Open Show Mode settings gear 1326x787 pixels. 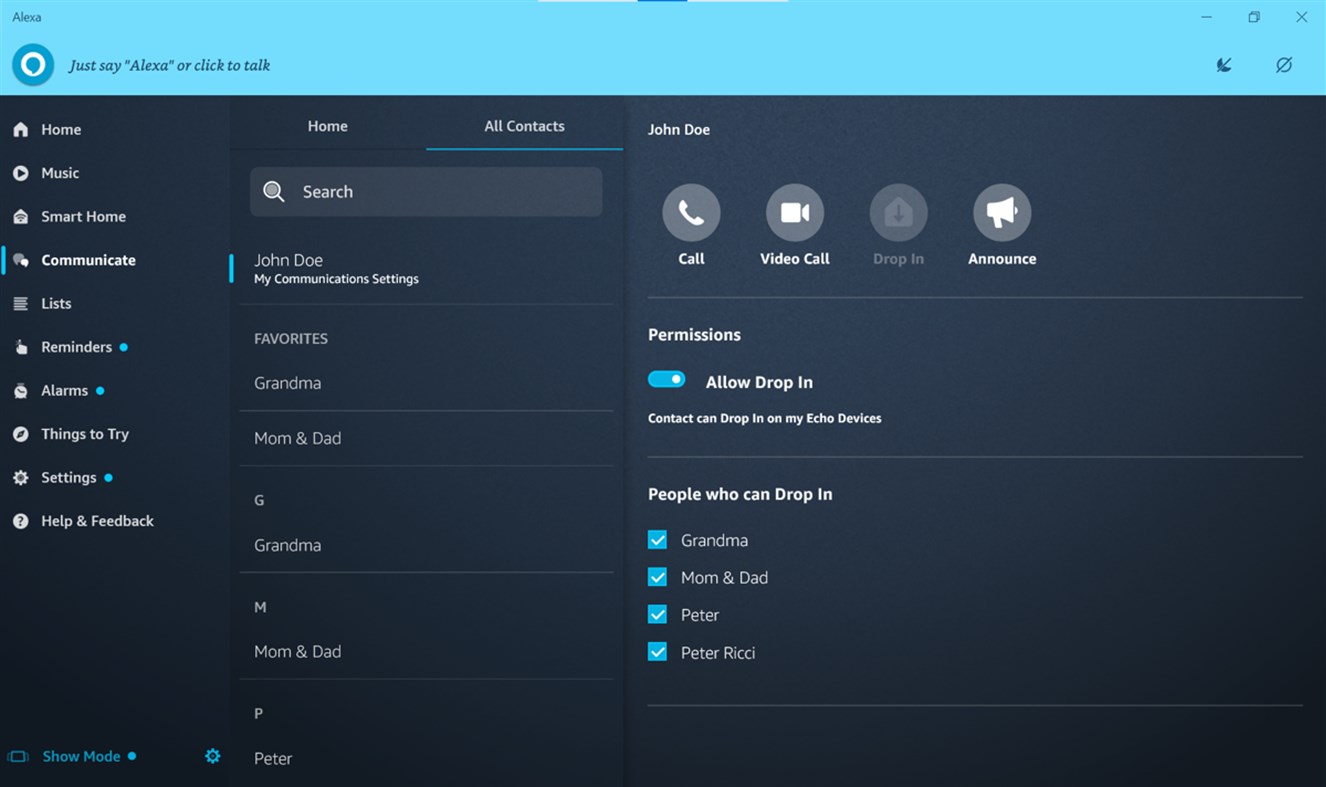click(x=212, y=756)
